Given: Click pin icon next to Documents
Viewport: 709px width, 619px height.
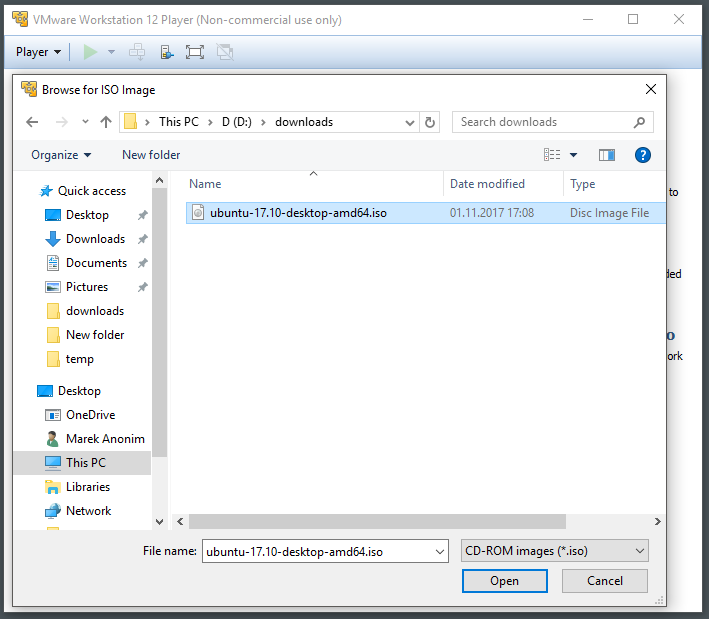Looking at the screenshot, I should click(142, 263).
